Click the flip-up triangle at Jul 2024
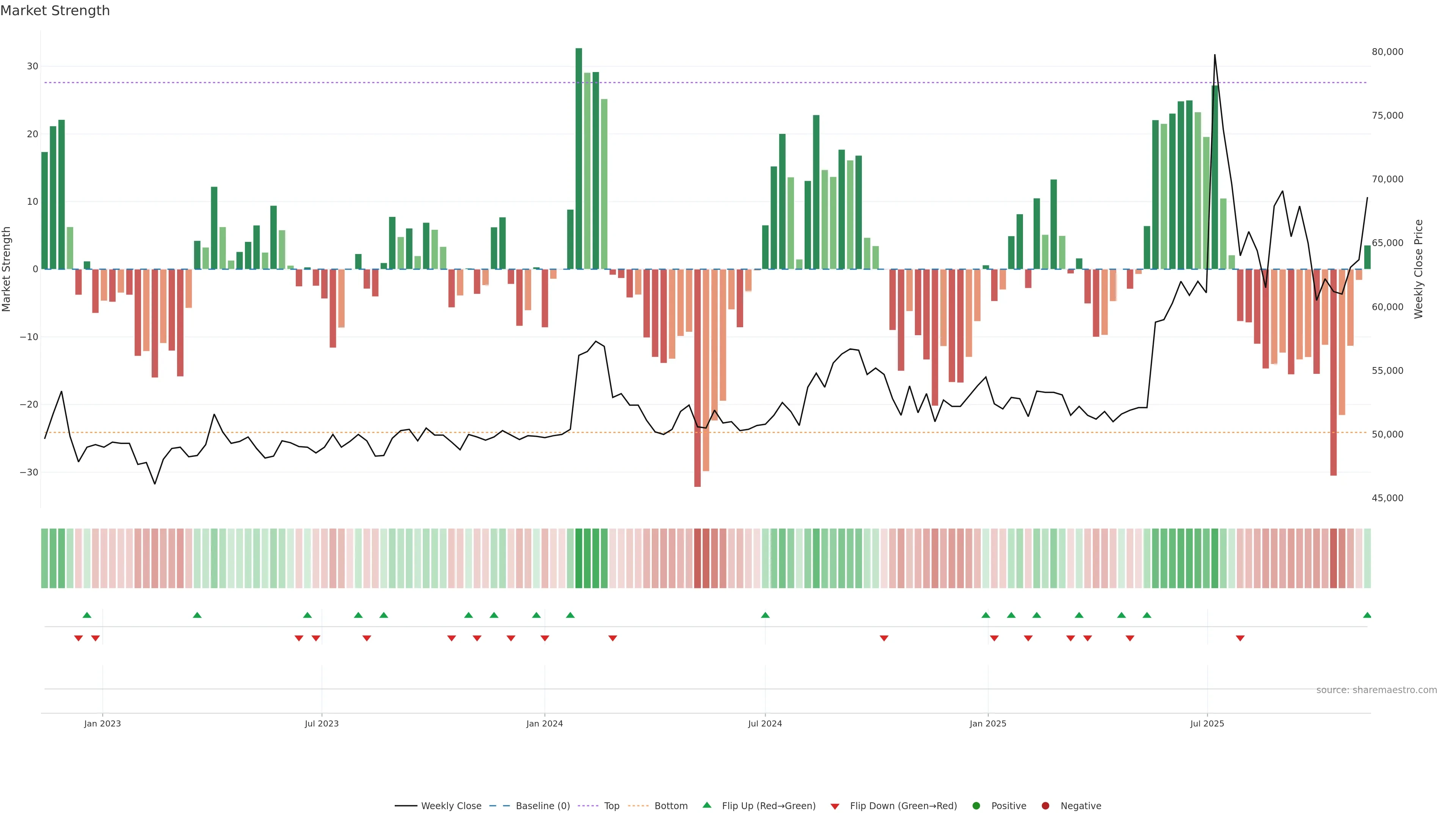The width and height of the screenshot is (1456, 819). click(765, 615)
